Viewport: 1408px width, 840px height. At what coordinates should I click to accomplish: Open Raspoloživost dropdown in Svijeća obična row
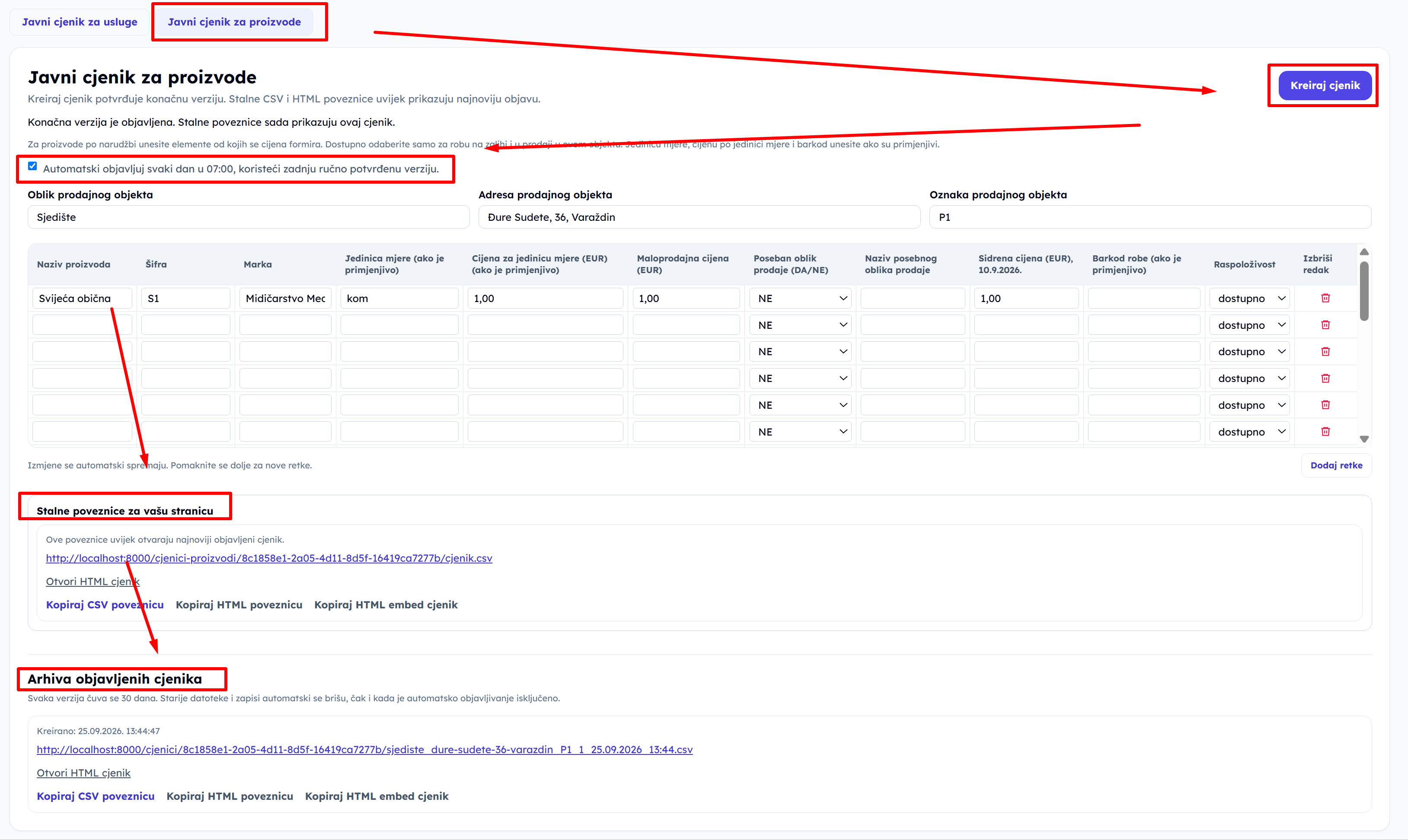click(x=1249, y=298)
